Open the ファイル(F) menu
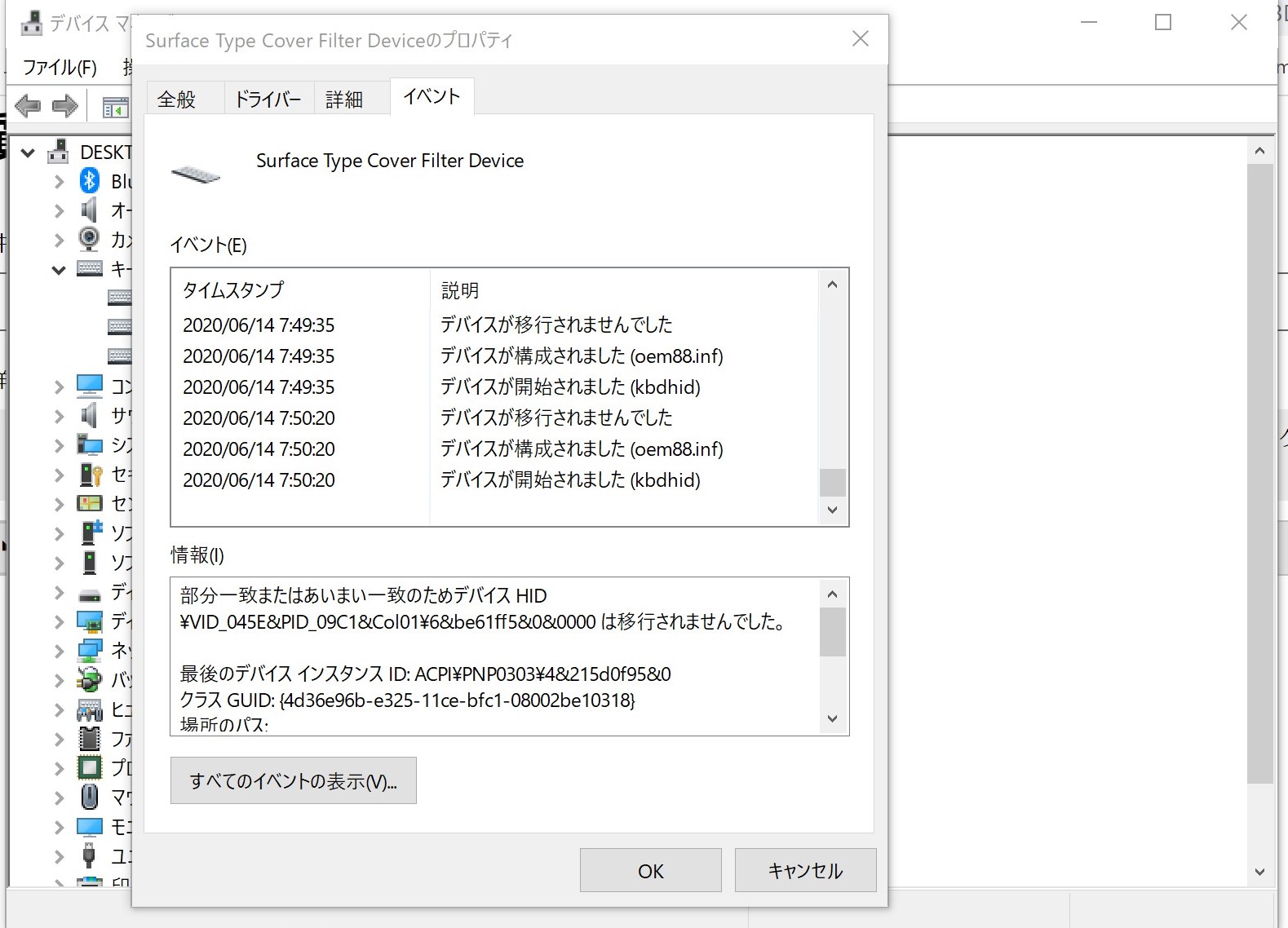The width and height of the screenshot is (1288, 928). point(60,67)
